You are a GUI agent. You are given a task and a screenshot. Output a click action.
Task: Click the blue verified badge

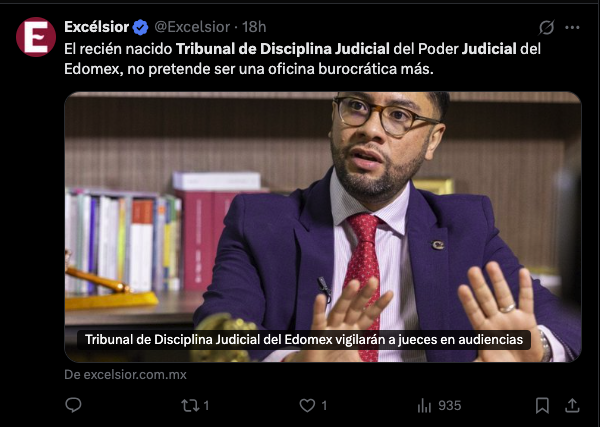[x=140, y=28]
